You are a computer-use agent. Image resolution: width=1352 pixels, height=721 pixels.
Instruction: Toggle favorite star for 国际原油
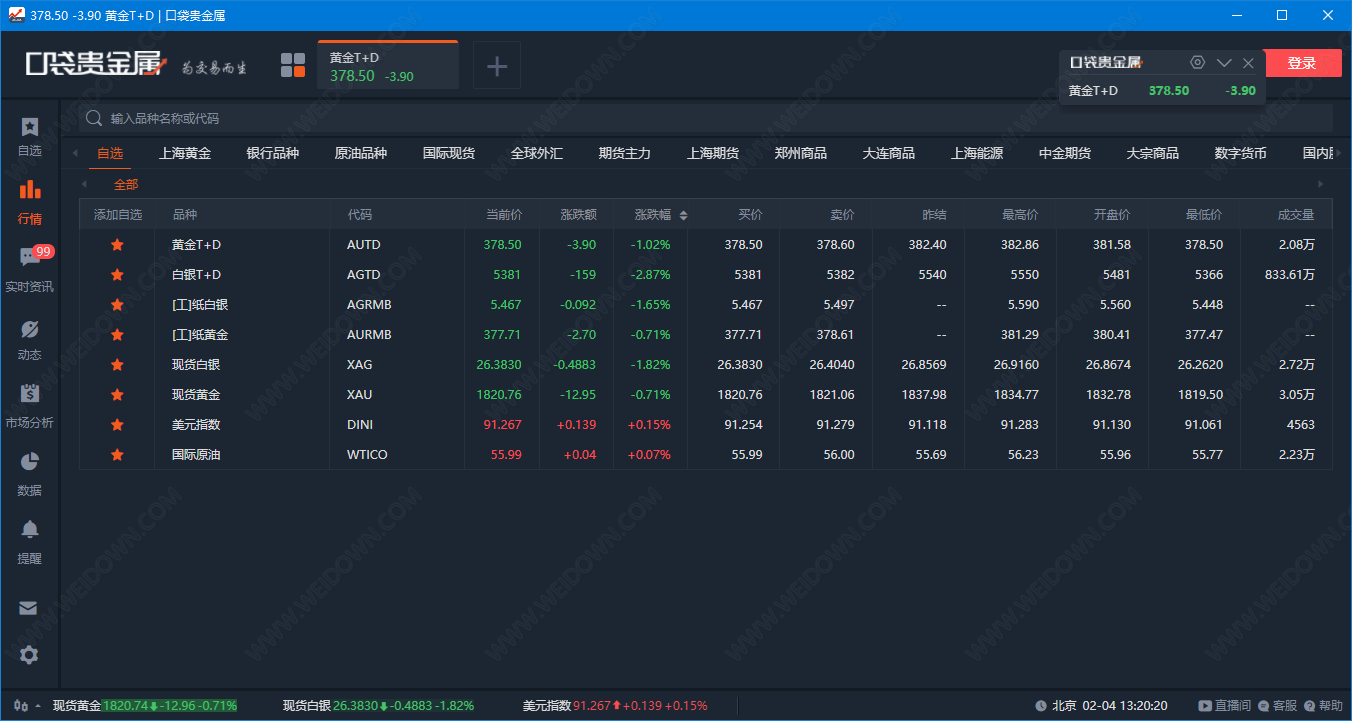[x=117, y=454]
